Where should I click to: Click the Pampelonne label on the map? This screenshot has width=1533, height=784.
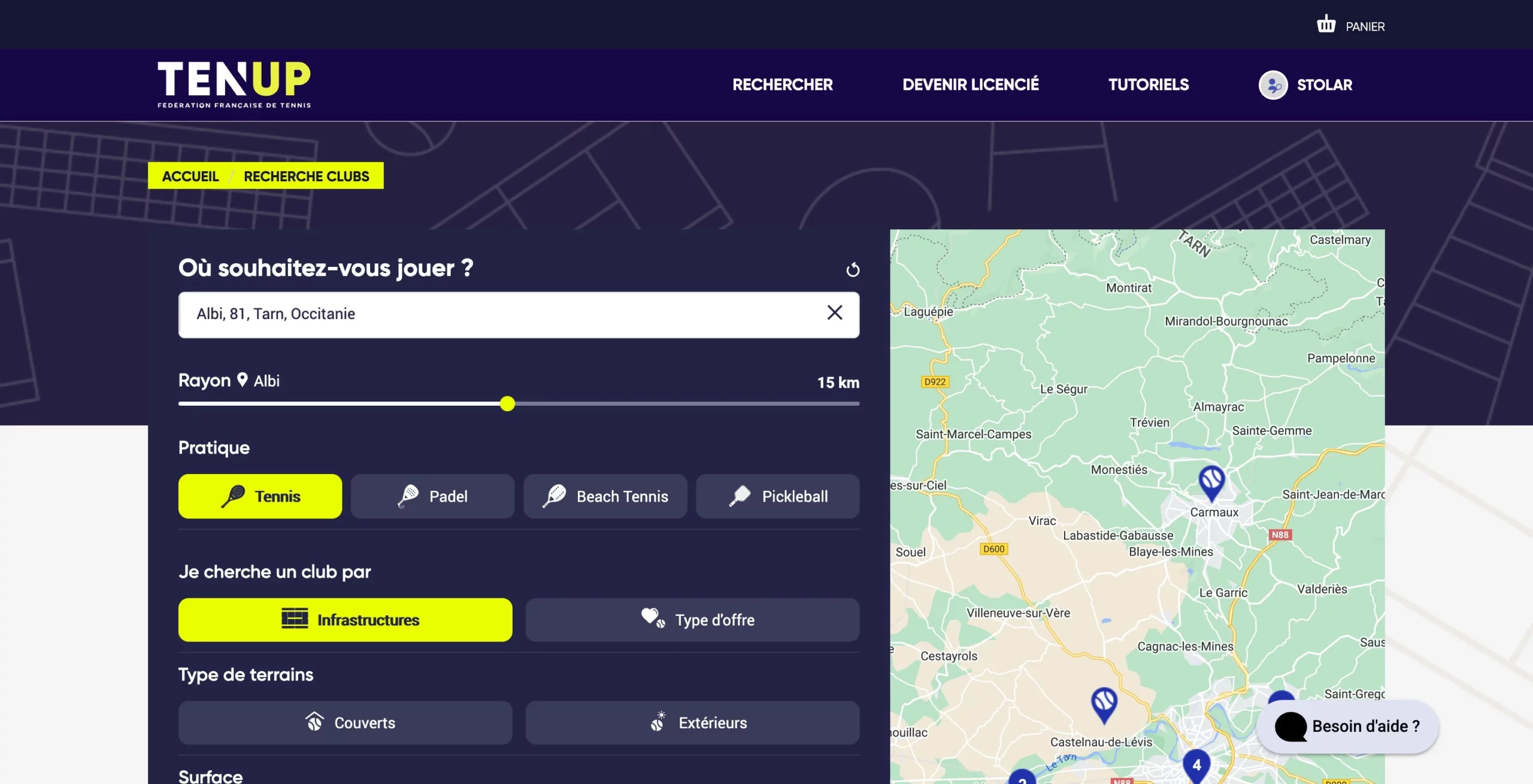[x=1341, y=358]
